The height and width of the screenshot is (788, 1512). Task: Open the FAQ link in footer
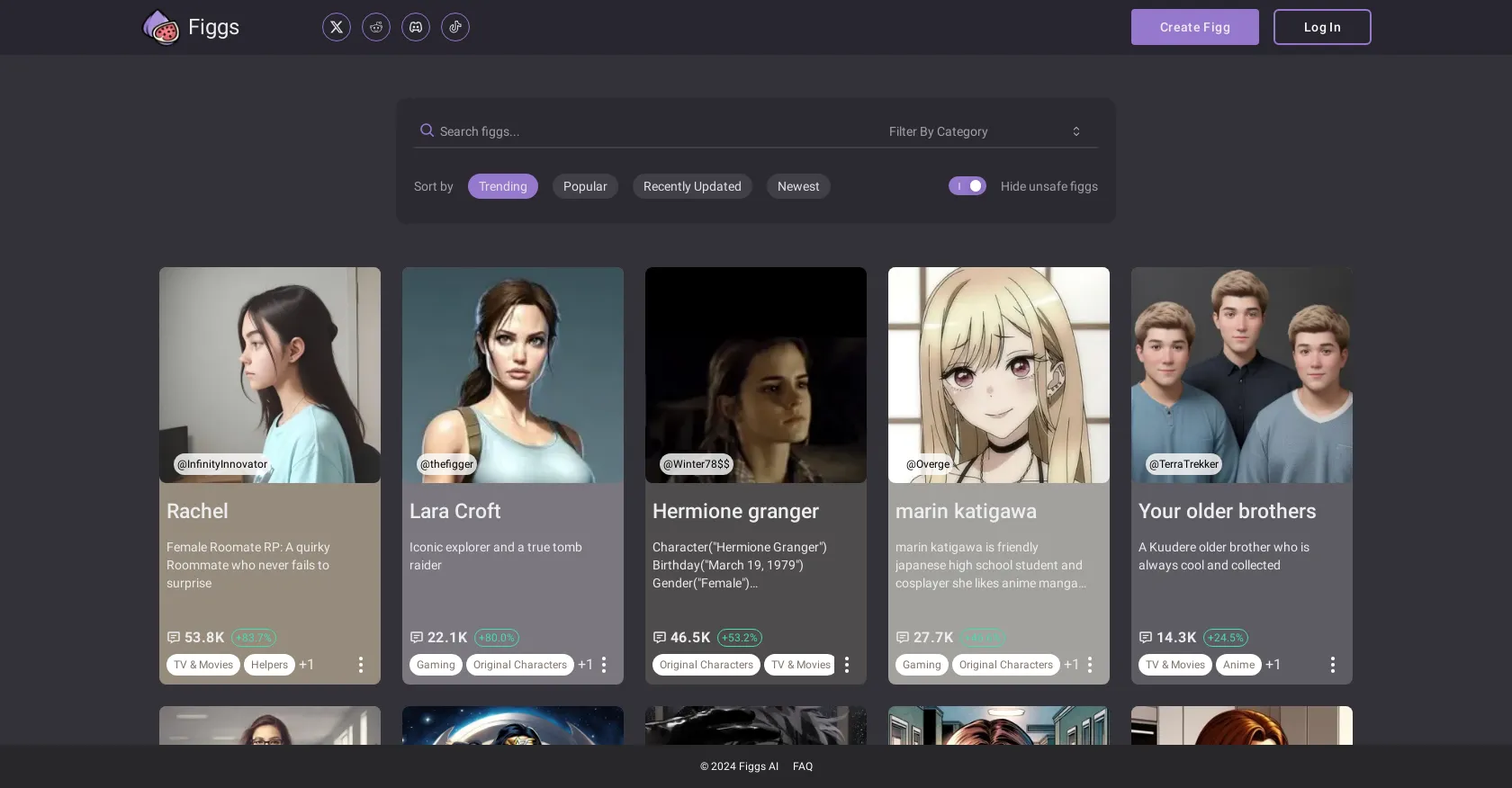pos(803,766)
